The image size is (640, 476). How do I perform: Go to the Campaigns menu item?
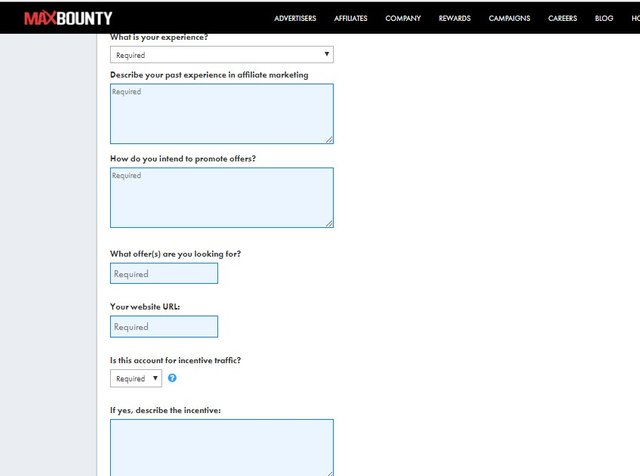point(509,18)
